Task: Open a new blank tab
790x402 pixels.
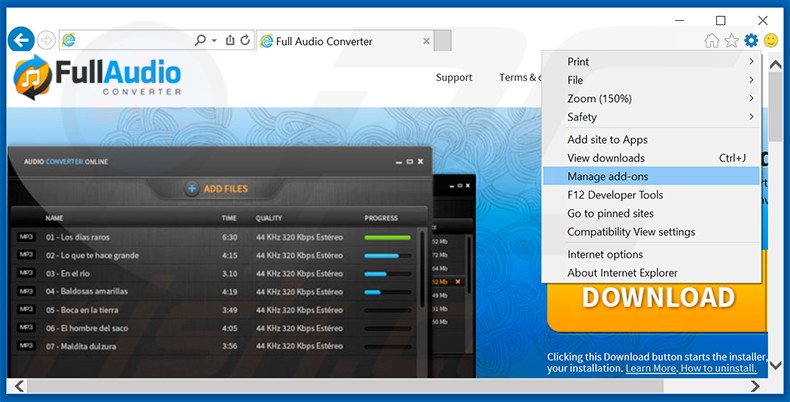Action: (442, 41)
